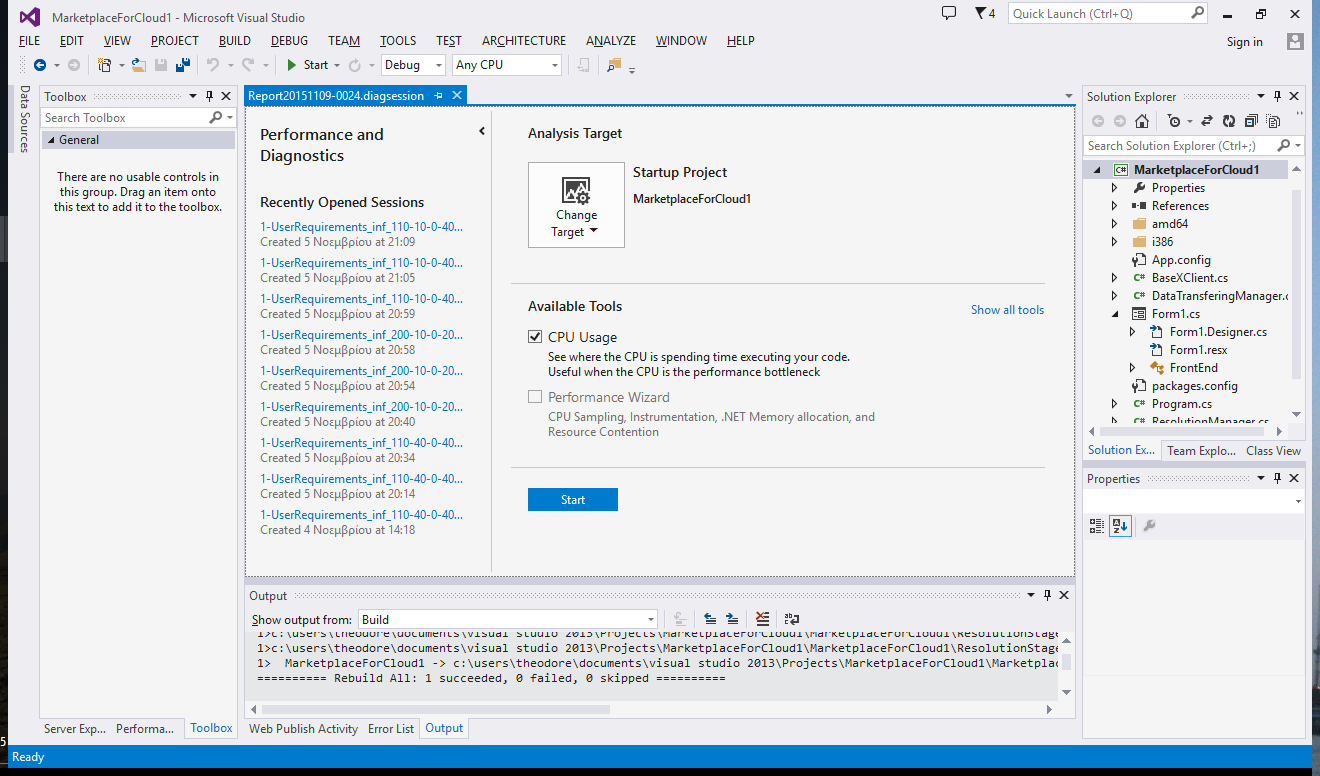
Task: Open the notifications flag icon
Action: 985,14
